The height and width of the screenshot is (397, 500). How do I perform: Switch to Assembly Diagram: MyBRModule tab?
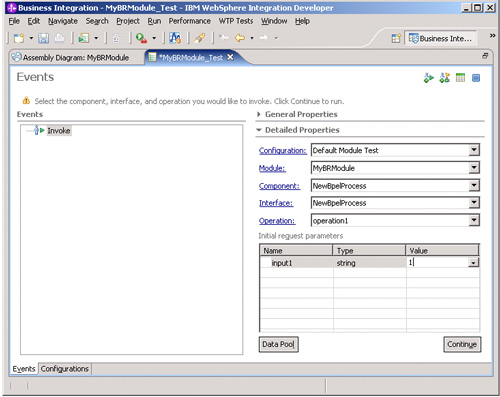[71, 58]
